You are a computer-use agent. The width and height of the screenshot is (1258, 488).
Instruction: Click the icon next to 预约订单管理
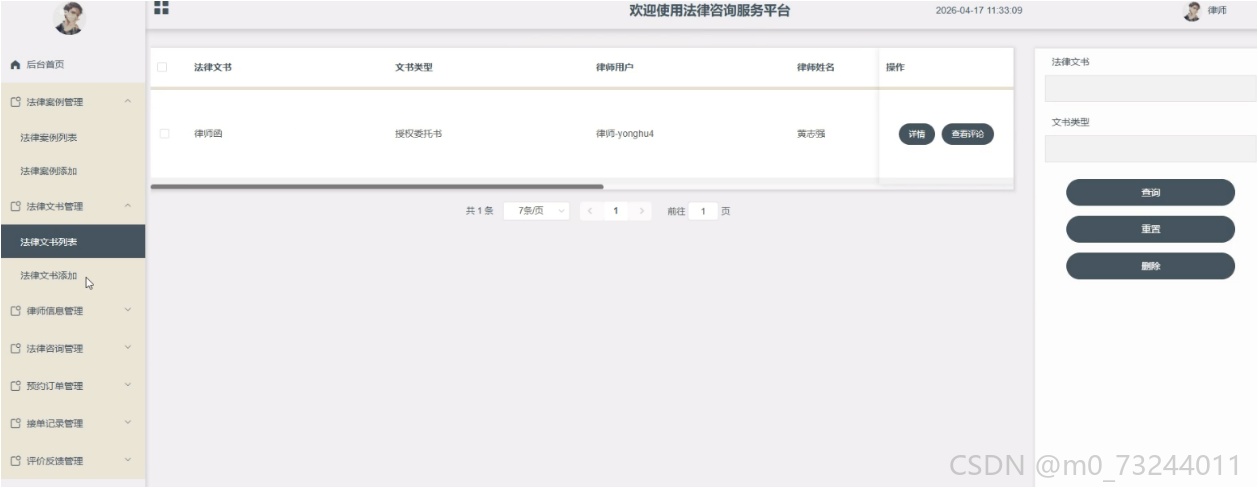tap(15, 386)
